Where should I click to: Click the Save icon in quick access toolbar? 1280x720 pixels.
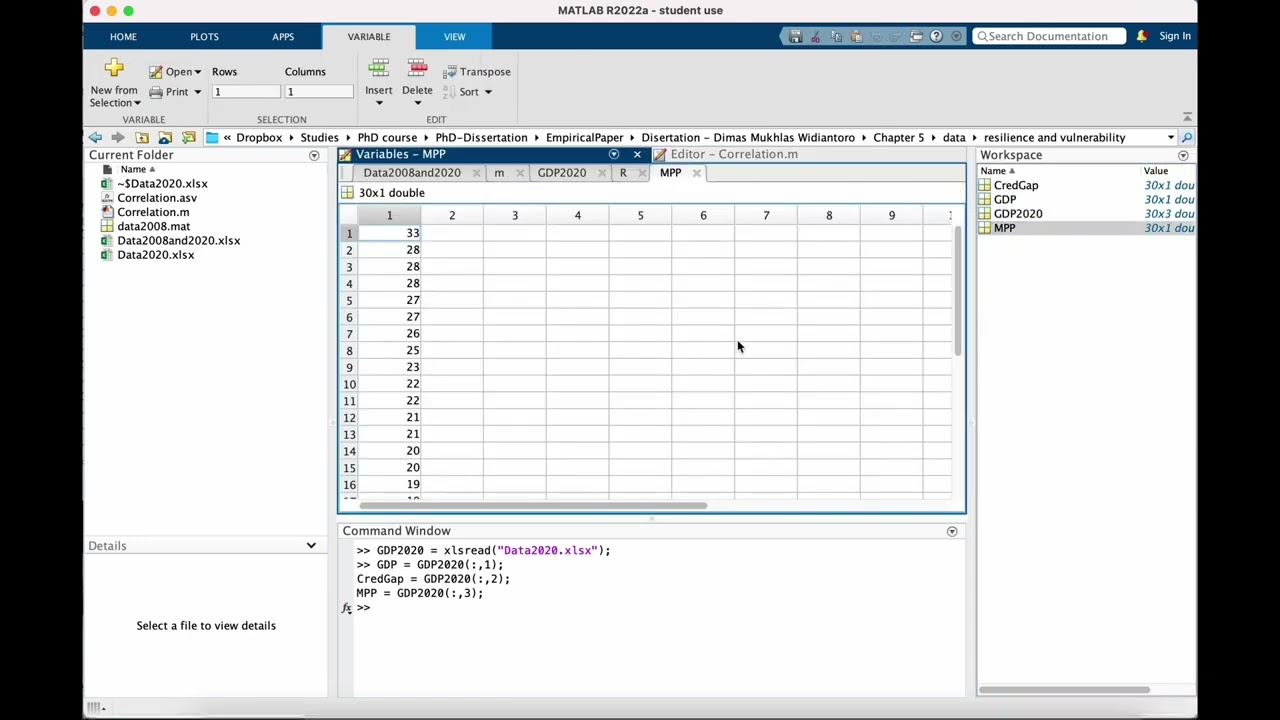[x=795, y=36]
